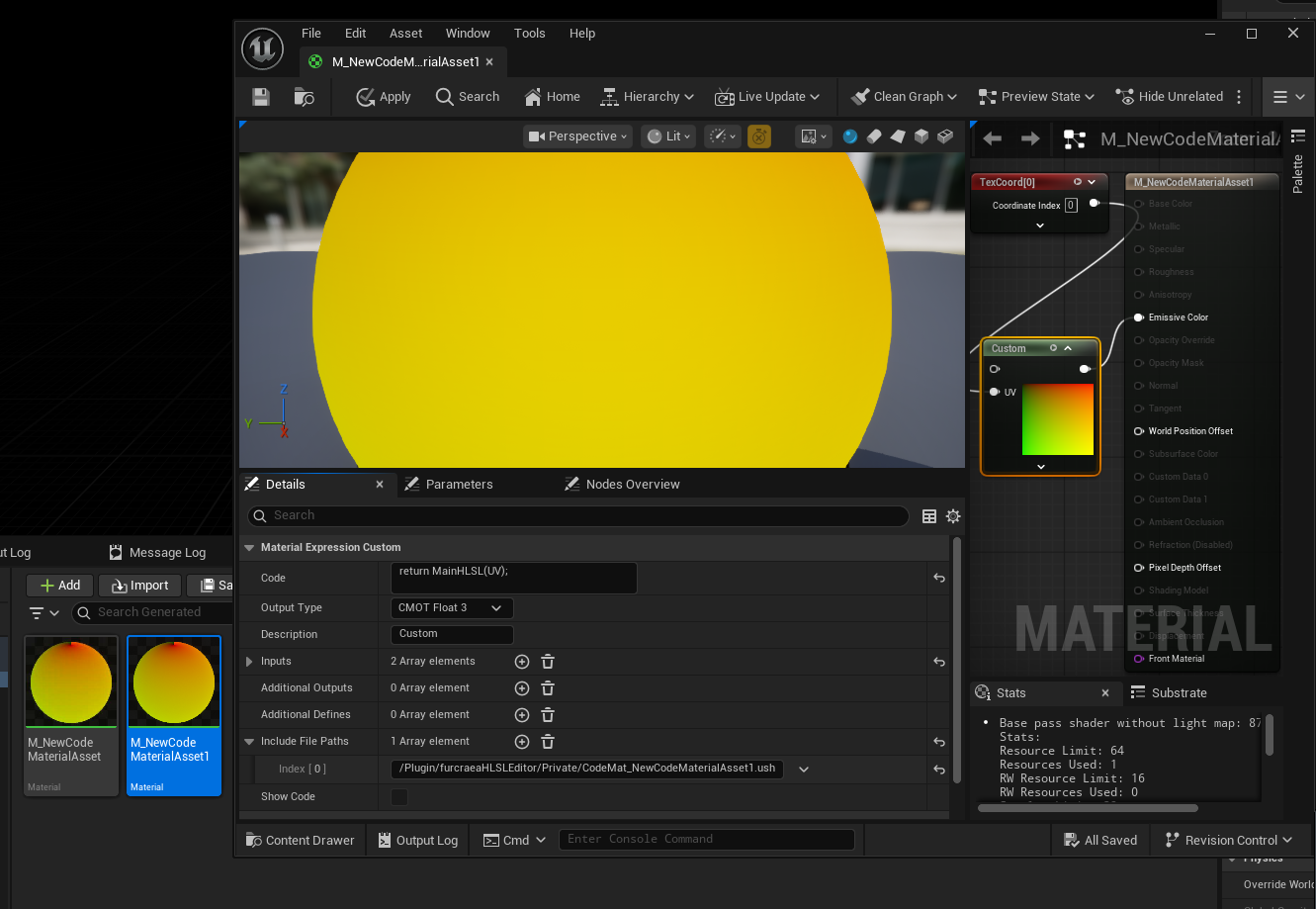Open Details panel settings gear
1316x909 pixels.
[x=953, y=516]
